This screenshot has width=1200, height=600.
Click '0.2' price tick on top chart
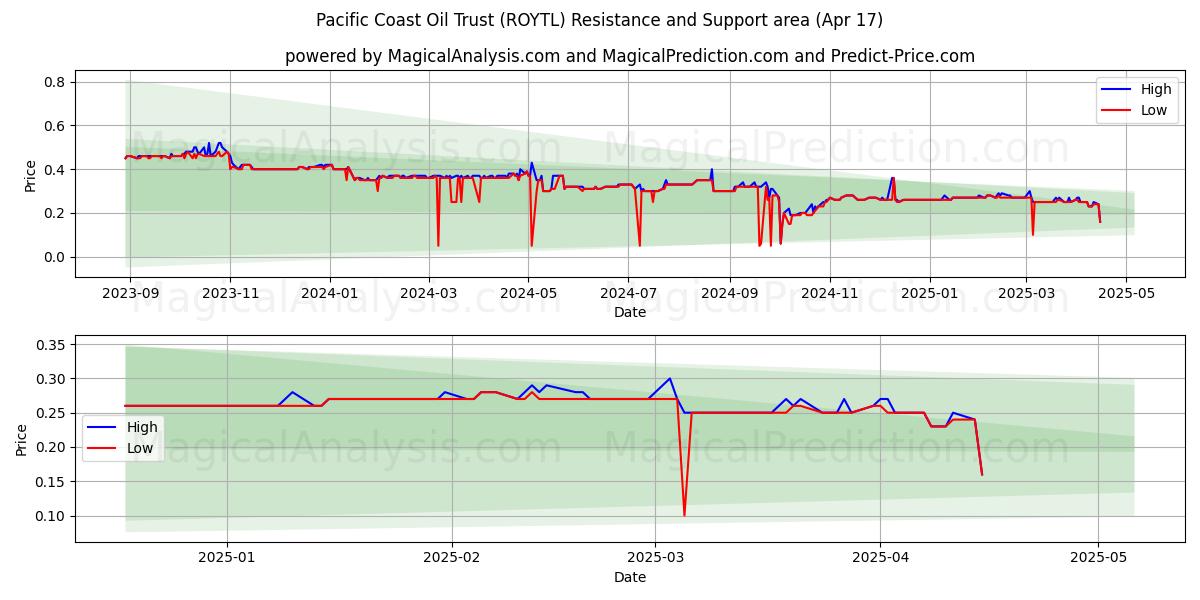(55, 214)
